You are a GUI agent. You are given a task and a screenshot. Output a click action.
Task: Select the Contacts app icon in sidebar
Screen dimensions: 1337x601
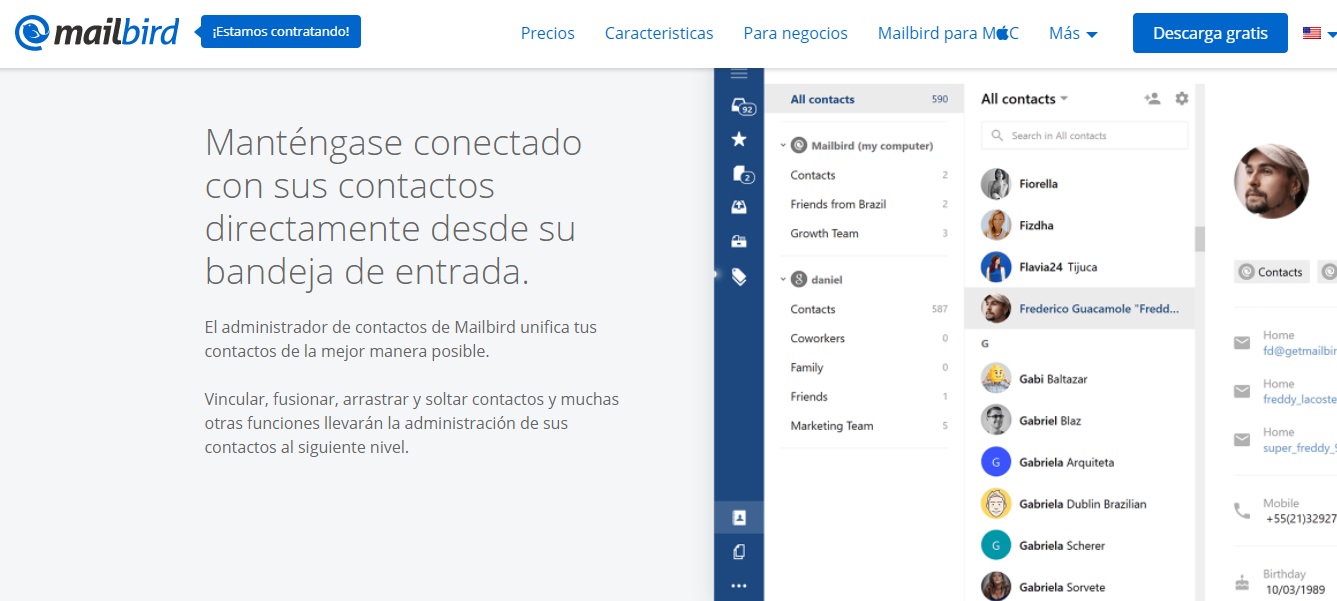739,518
